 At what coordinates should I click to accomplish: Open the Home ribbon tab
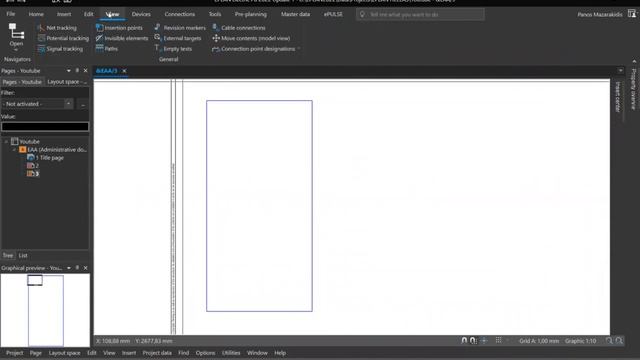click(36, 14)
